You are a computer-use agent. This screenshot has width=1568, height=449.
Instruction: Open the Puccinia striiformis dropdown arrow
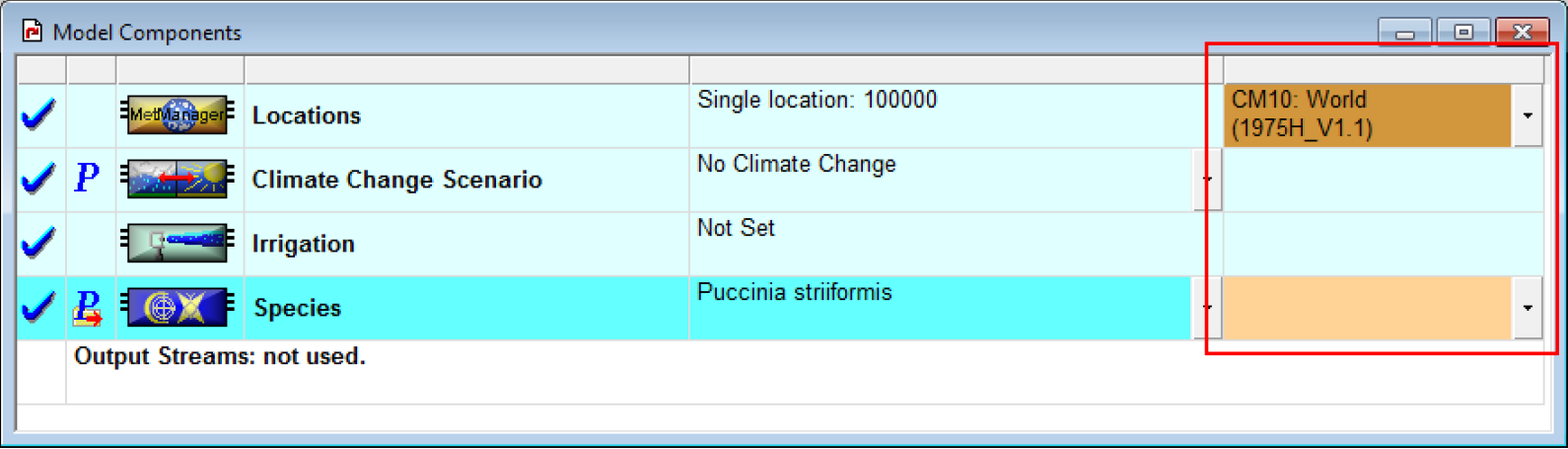tap(1207, 308)
